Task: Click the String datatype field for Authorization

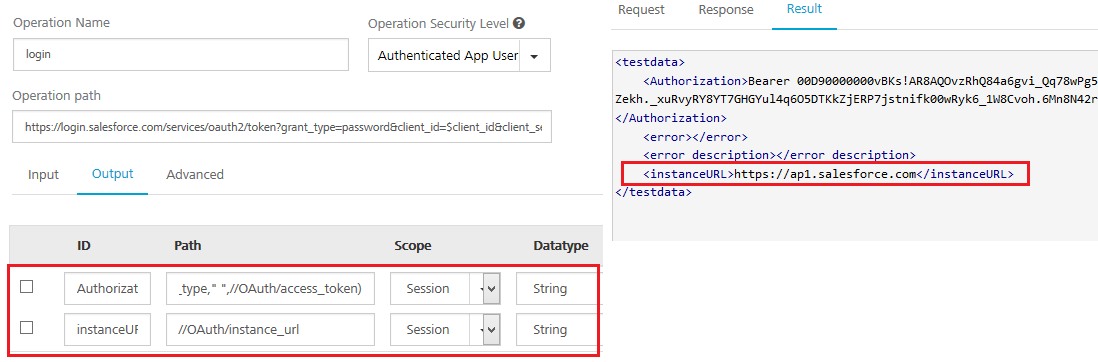Action: (x=557, y=288)
